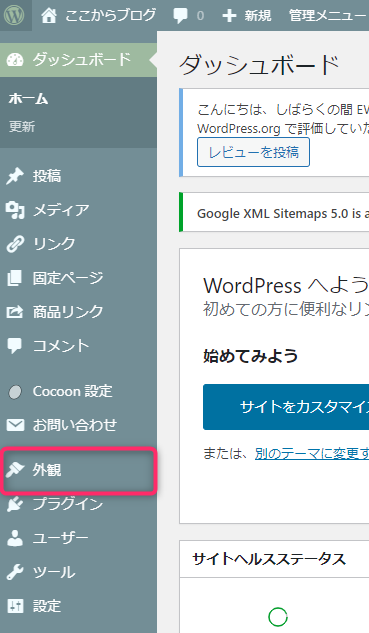
Task: Click the Google XML Sitemaps 5.0 notice text
Action: [283, 213]
